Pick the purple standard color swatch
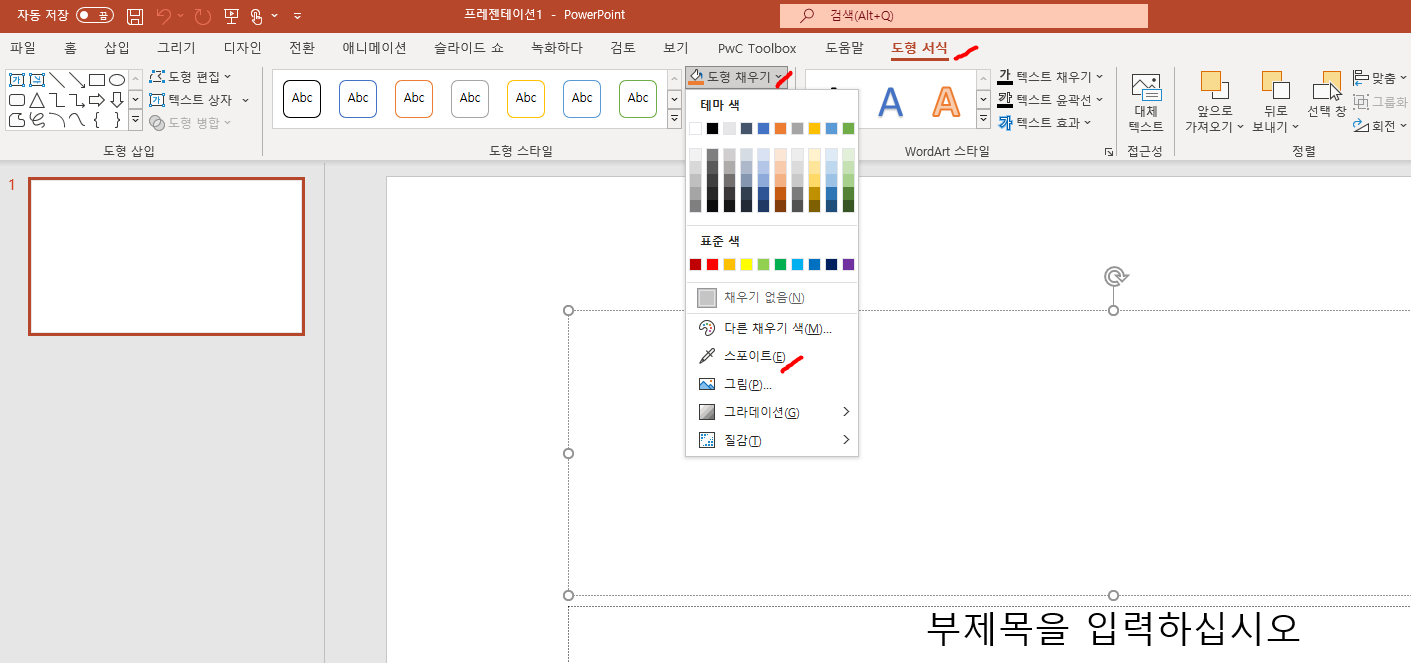Viewport: 1411px width, 663px height. (848, 264)
